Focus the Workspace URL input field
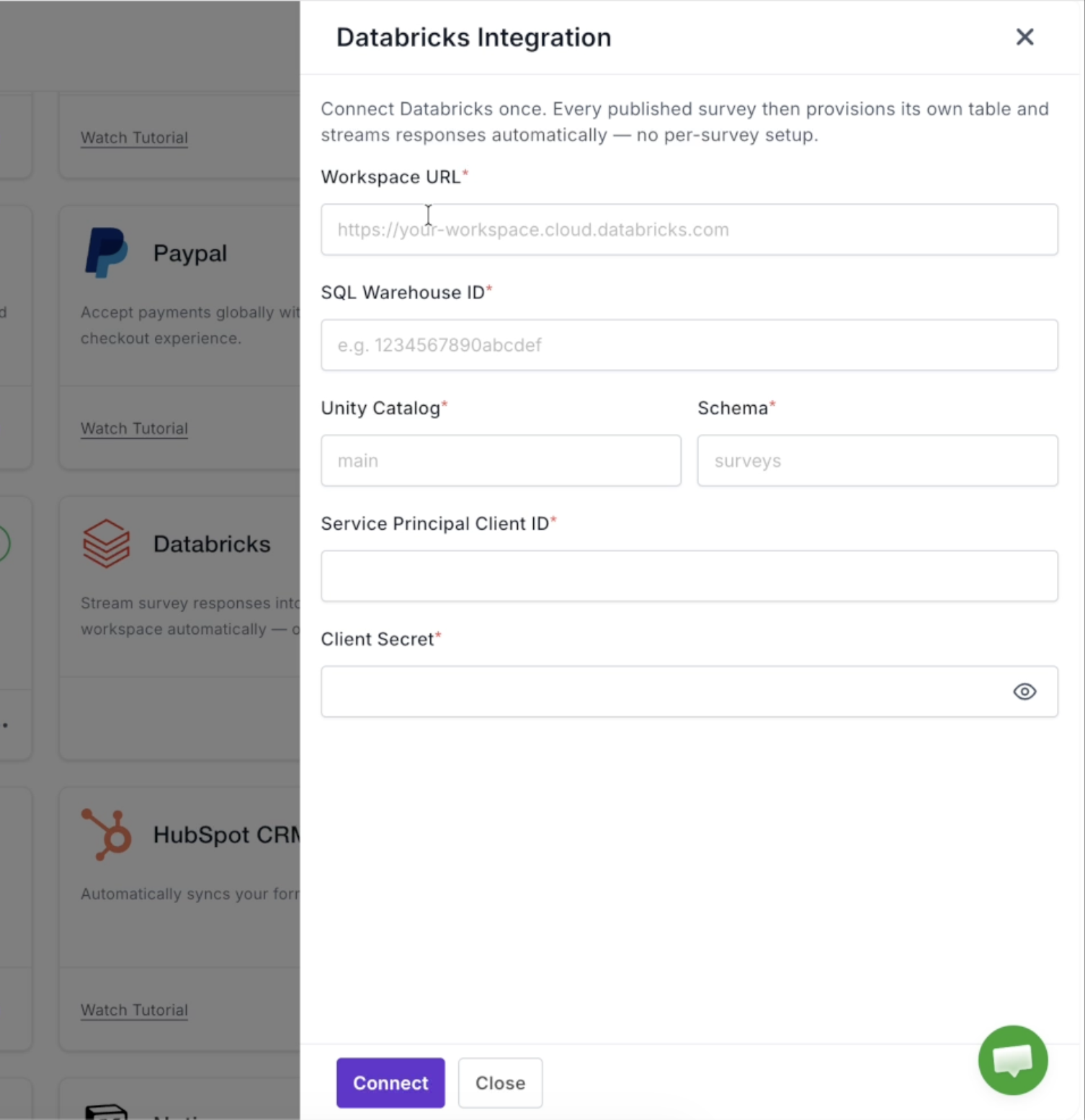 (x=689, y=229)
